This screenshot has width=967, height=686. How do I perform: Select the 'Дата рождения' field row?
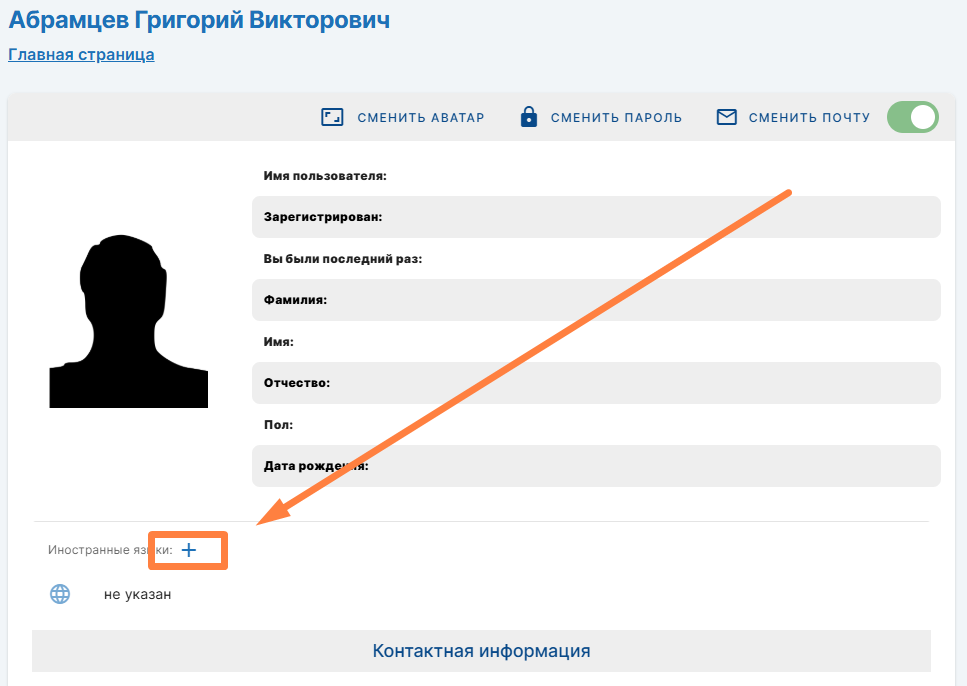tap(596, 466)
